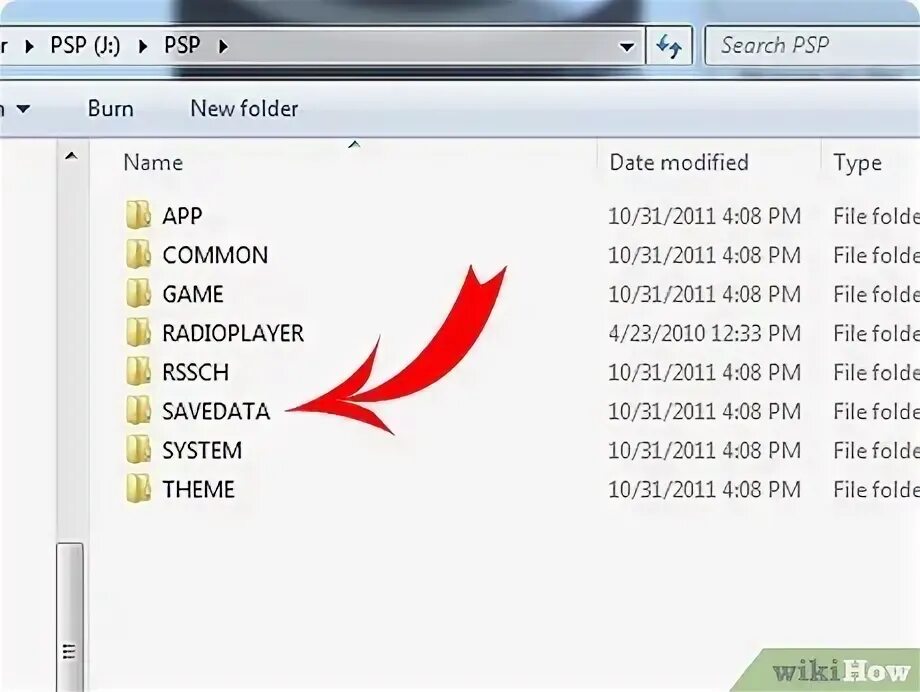920x692 pixels.
Task: Select the THEME folder name
Action: coord(198,490)
